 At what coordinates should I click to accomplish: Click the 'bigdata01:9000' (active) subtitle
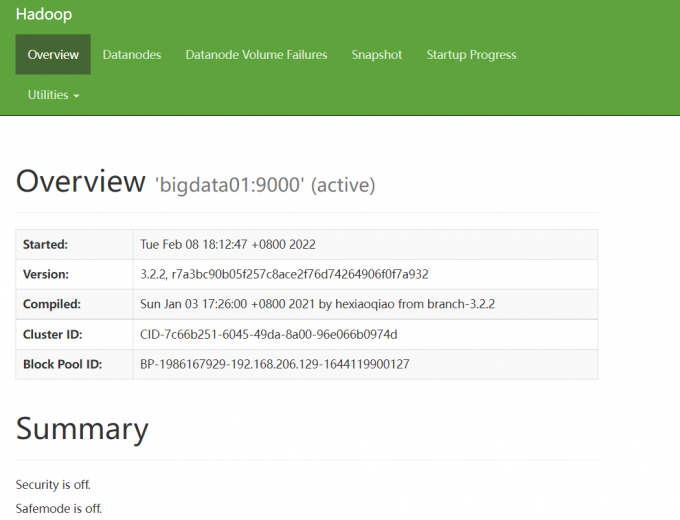click(265, 185)
